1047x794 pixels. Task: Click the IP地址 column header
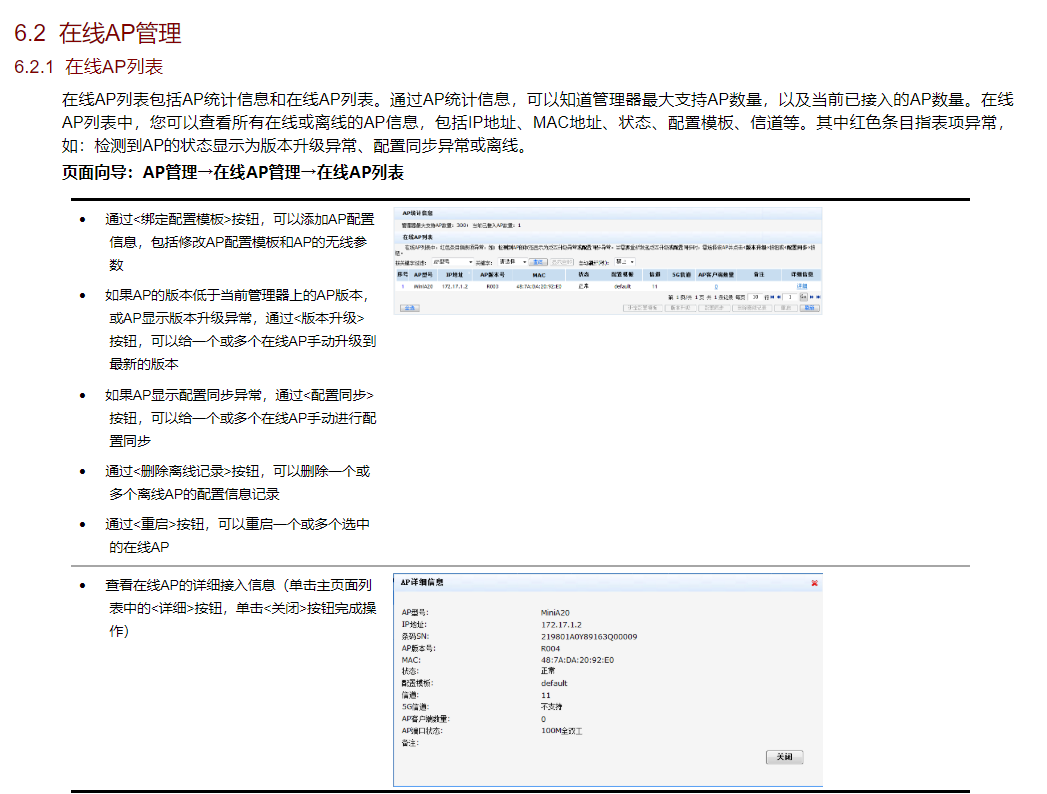(x=455, y=274)
